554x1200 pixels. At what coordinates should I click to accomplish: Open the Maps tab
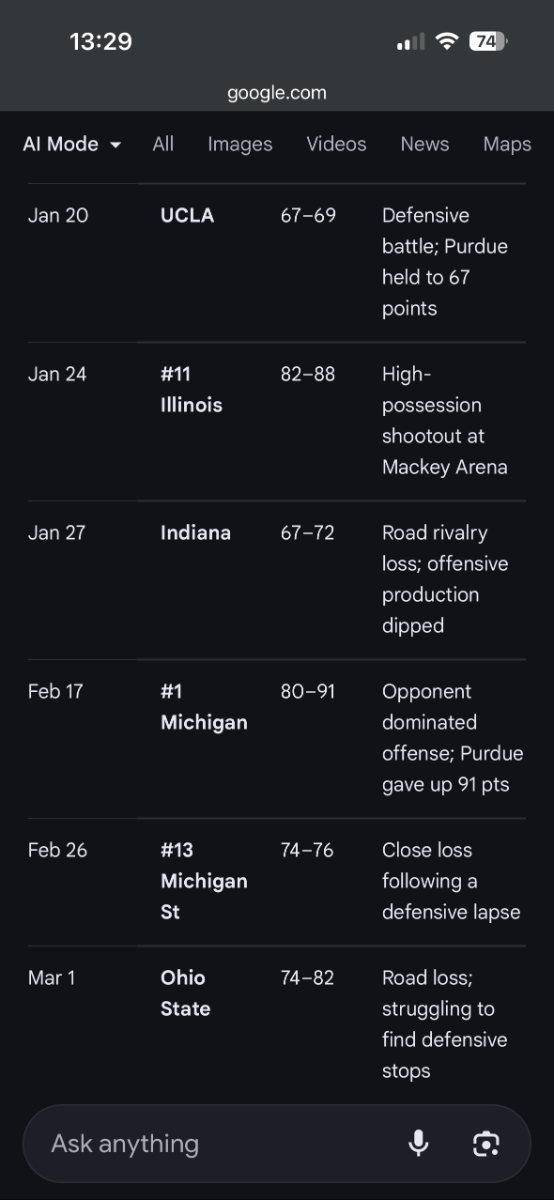click(507, 144)
